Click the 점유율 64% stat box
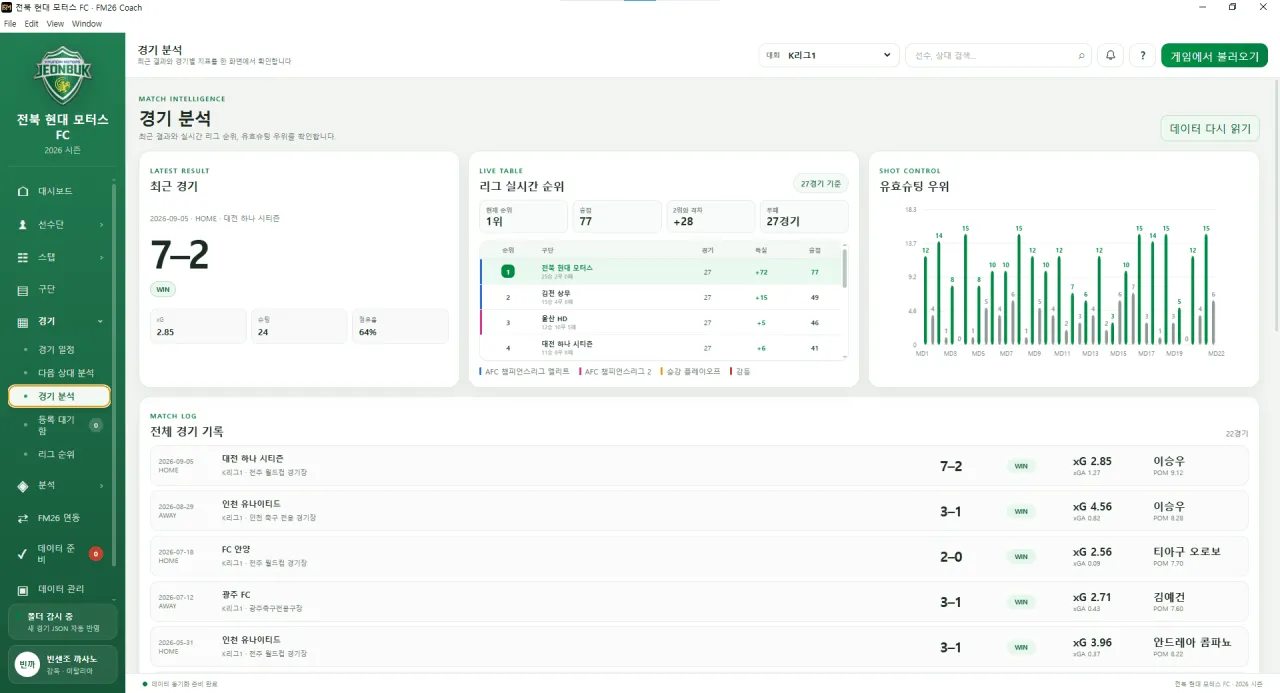This screenshot has width=1280, height=693. (x=400, y=326)
